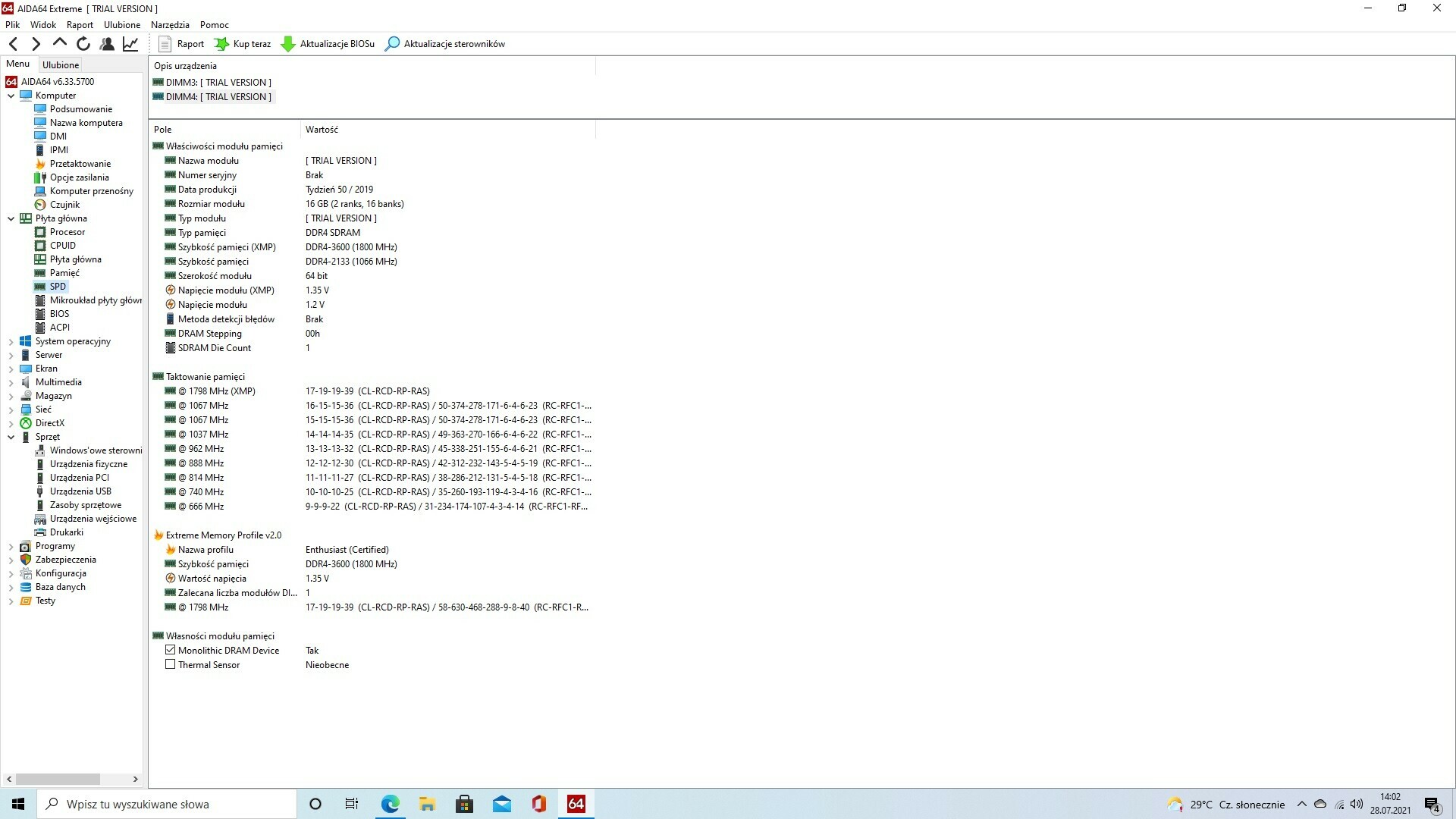Open Urządzenia PCI in the tree
Screen dimensions: 1456x819
click(79, 478)
